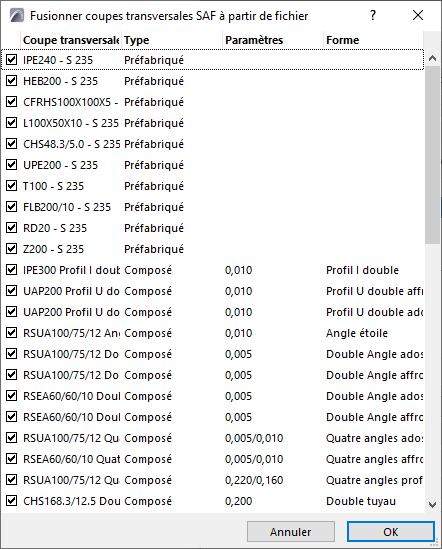
Task: Click the L100X50X10 - S 235 entry
Action: 71,123
